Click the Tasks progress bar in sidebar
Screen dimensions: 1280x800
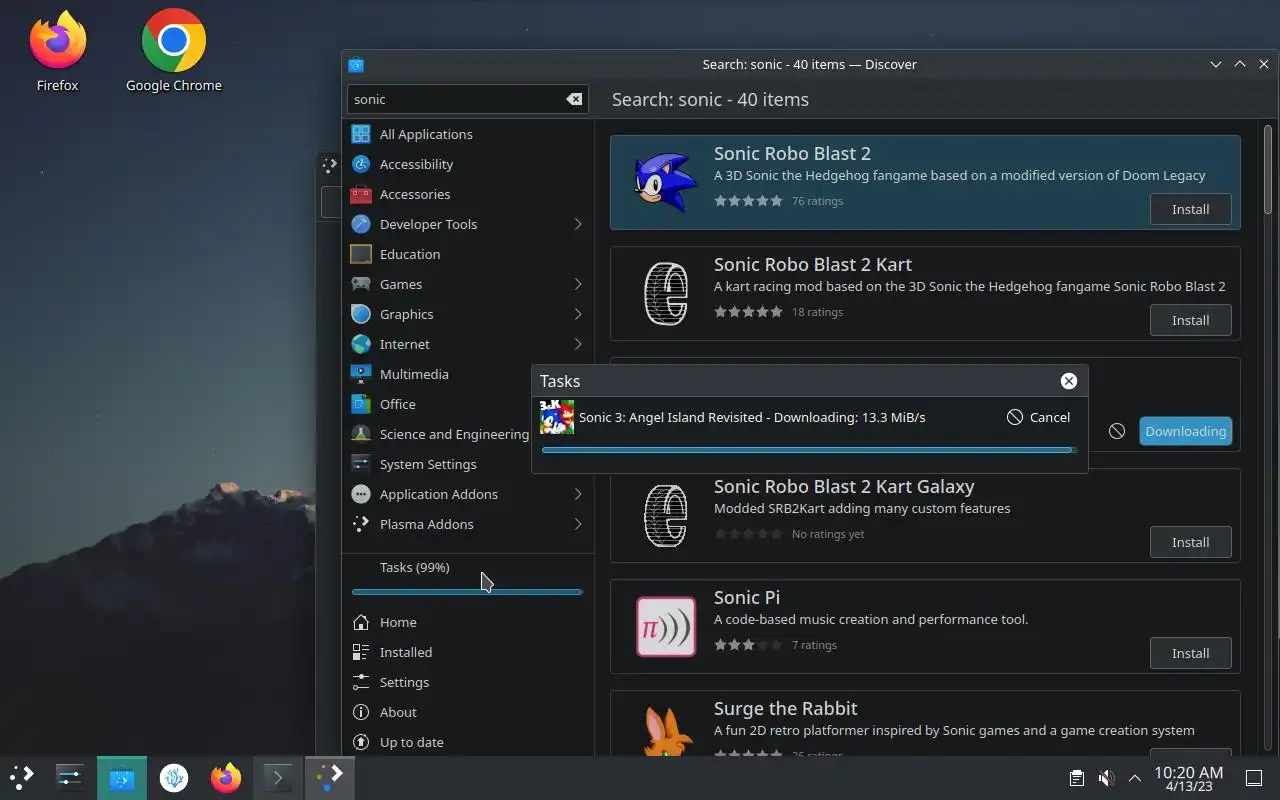pyautogui.click(x=467, y=592)
